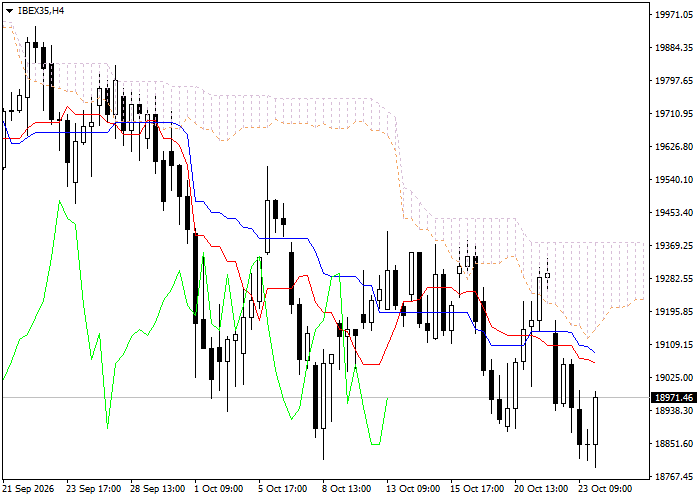Click the 19109.15 price axis label
Screen dimensions: 700x500
coord(674,345)
